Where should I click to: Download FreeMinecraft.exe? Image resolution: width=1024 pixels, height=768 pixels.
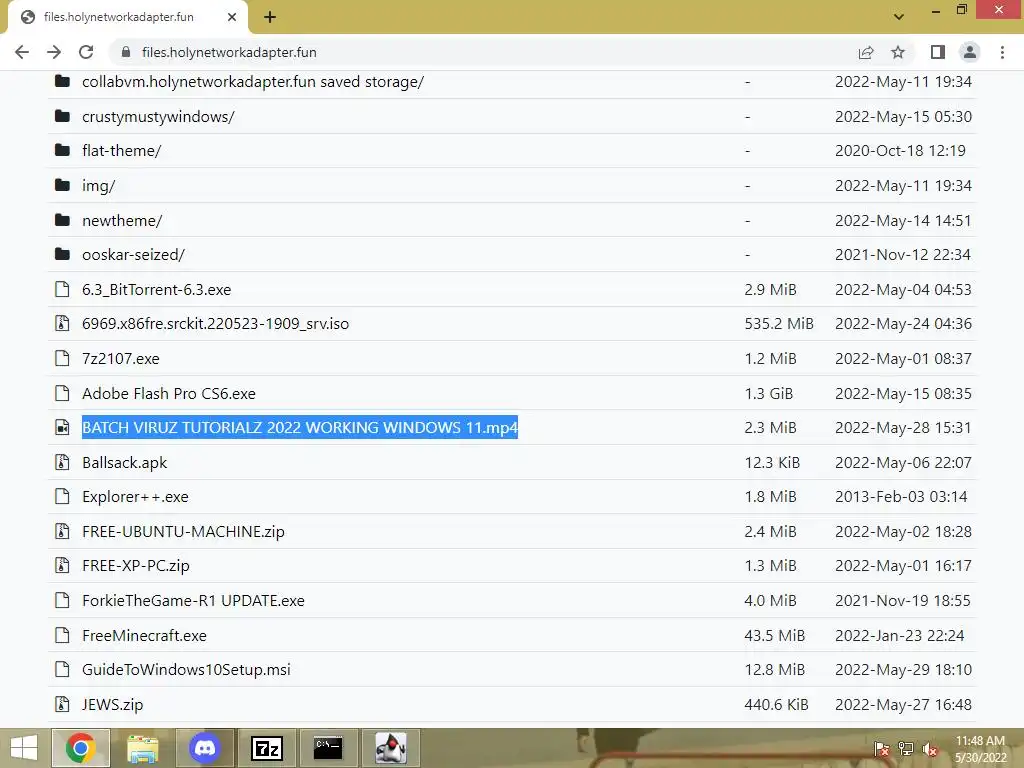[144, 635]
